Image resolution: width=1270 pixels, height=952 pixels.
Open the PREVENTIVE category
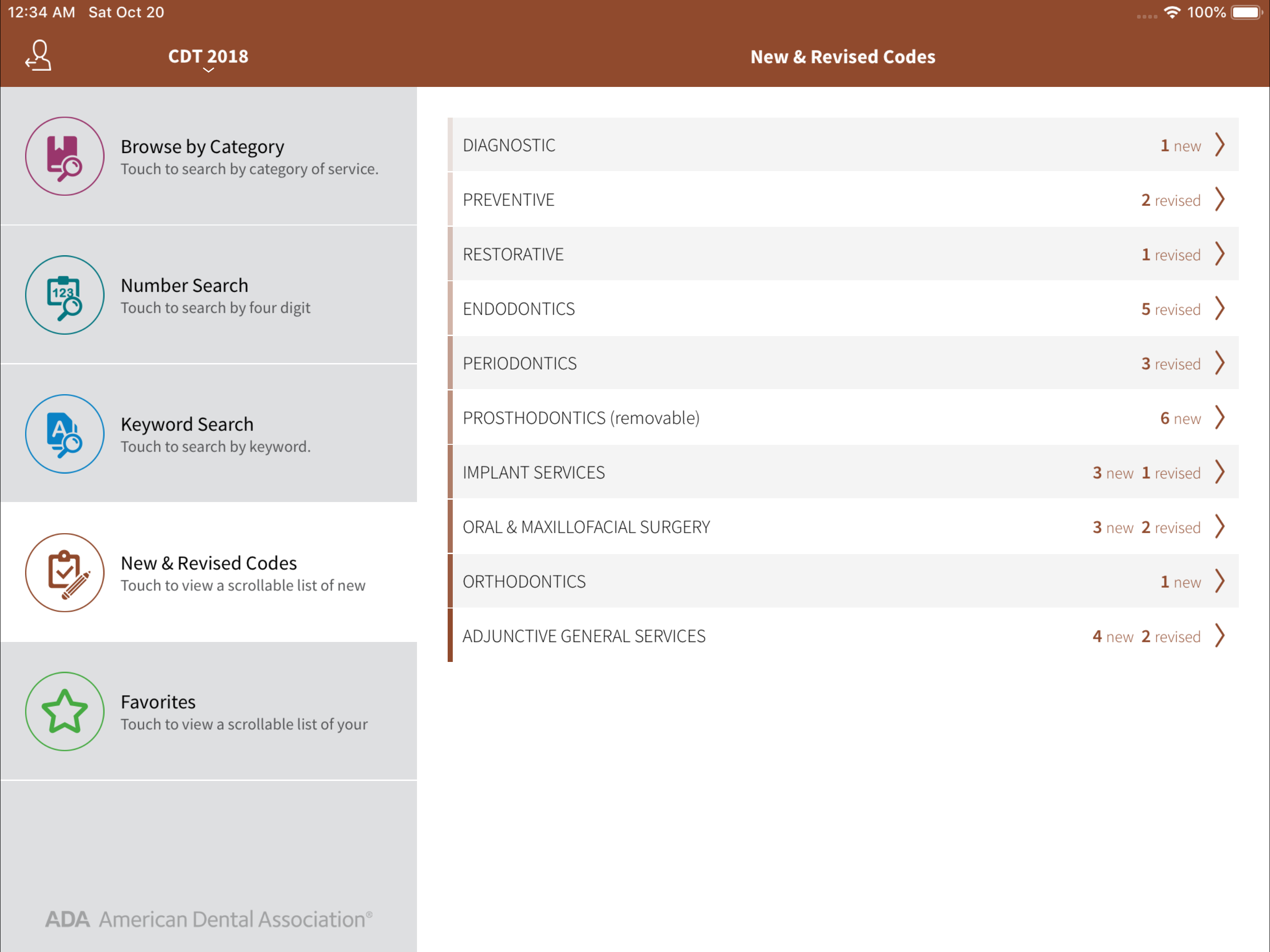(843, 199)
